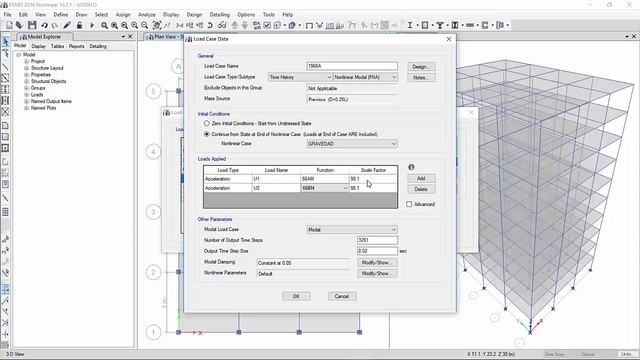Click the cross-brace draw tool in left toolbar
The height and width of the screenshot is (360, 640).
[5, 111]
